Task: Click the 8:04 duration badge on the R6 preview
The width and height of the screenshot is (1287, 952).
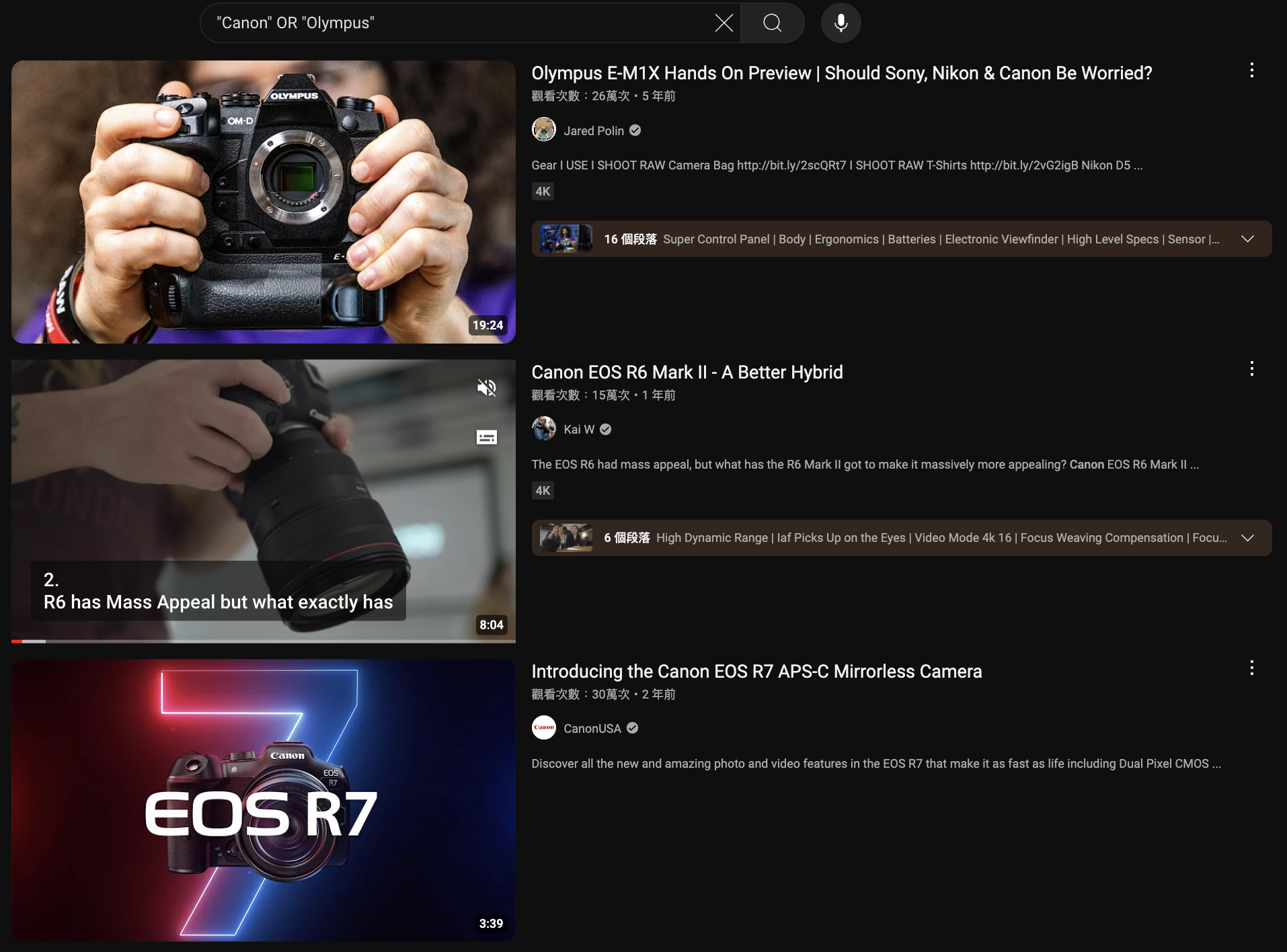Action: pyautogui.click(x=491, y=625)
